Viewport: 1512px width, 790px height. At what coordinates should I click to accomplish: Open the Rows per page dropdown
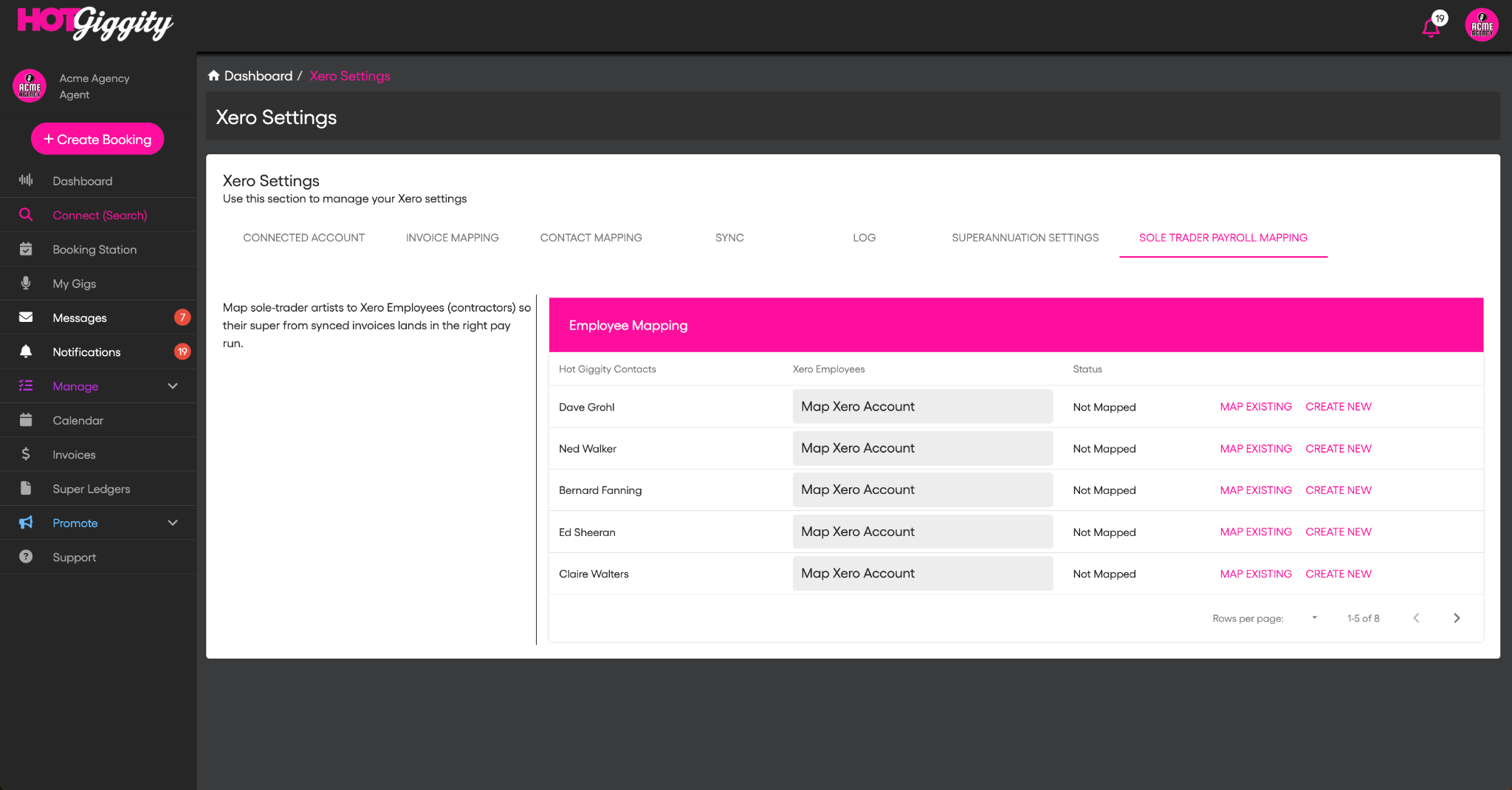tap(1314, 618)
